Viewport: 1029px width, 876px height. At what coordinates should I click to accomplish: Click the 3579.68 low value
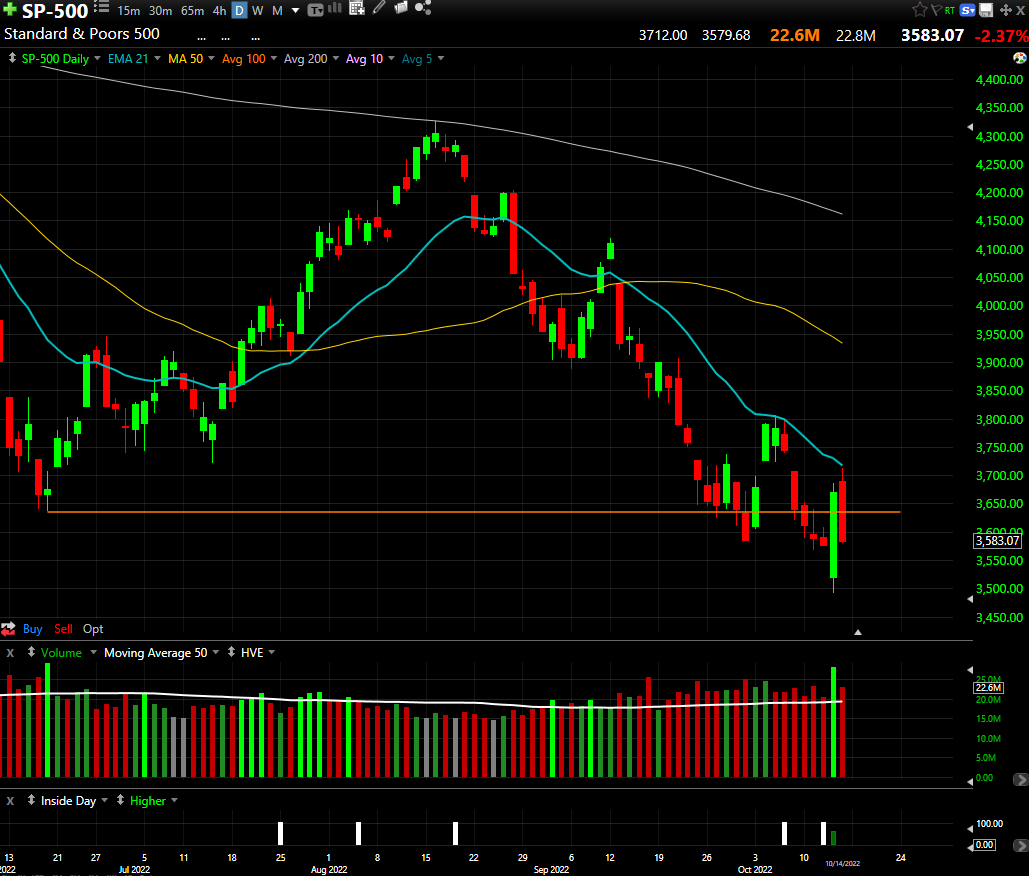(726, 35)
